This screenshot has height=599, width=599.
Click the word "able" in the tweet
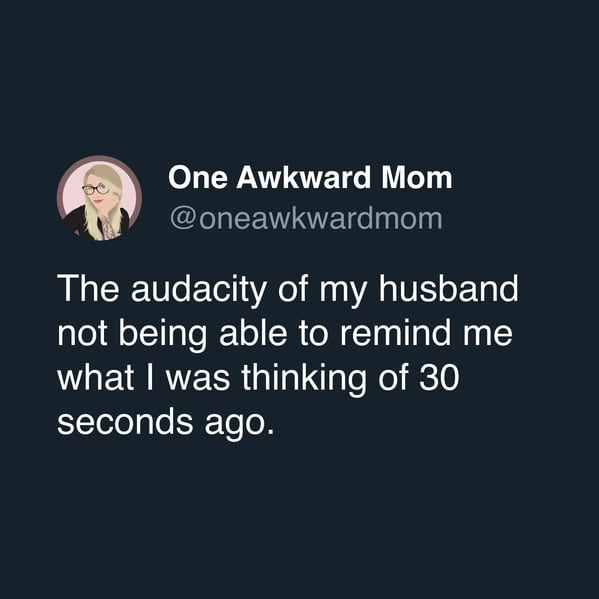click(x=253, y=333)
